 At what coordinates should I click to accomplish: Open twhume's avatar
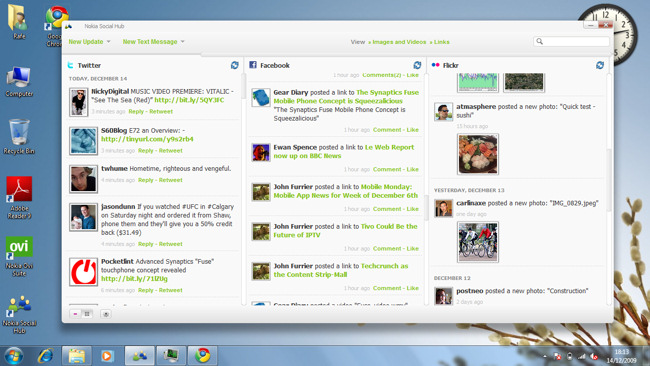pos(83,179)
